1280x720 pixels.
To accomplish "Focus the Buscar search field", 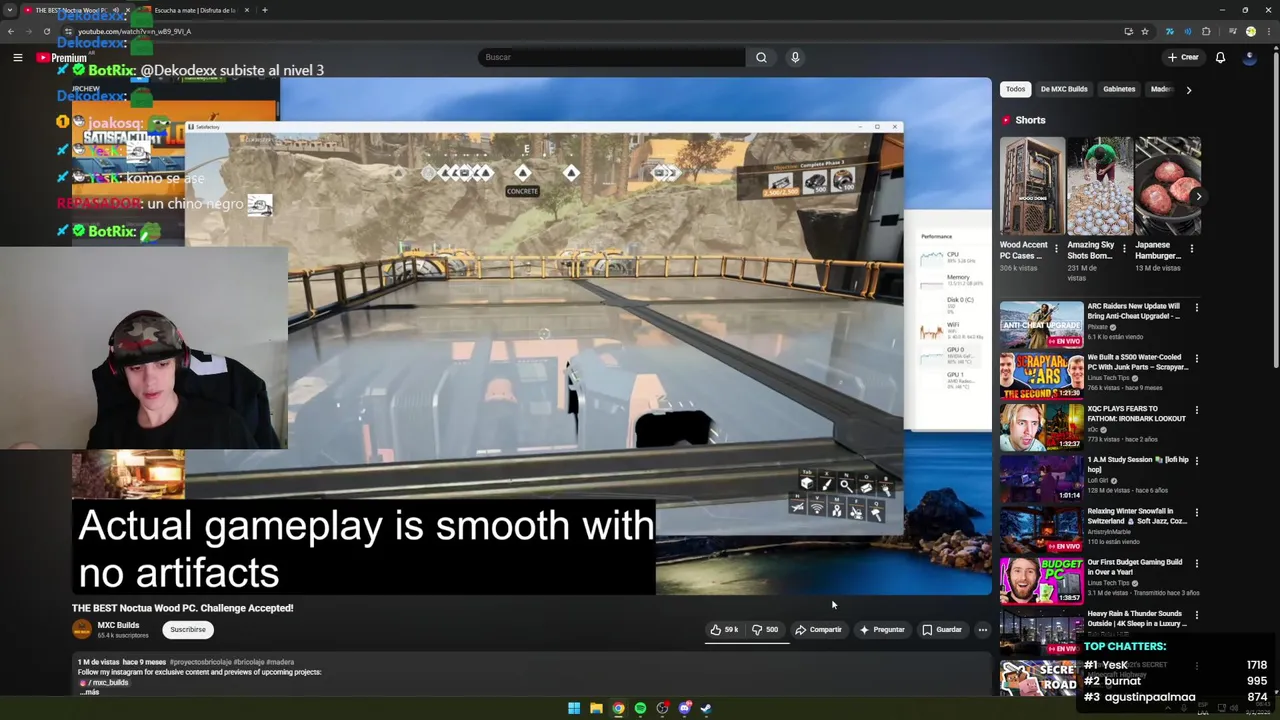I will point(612,57).
